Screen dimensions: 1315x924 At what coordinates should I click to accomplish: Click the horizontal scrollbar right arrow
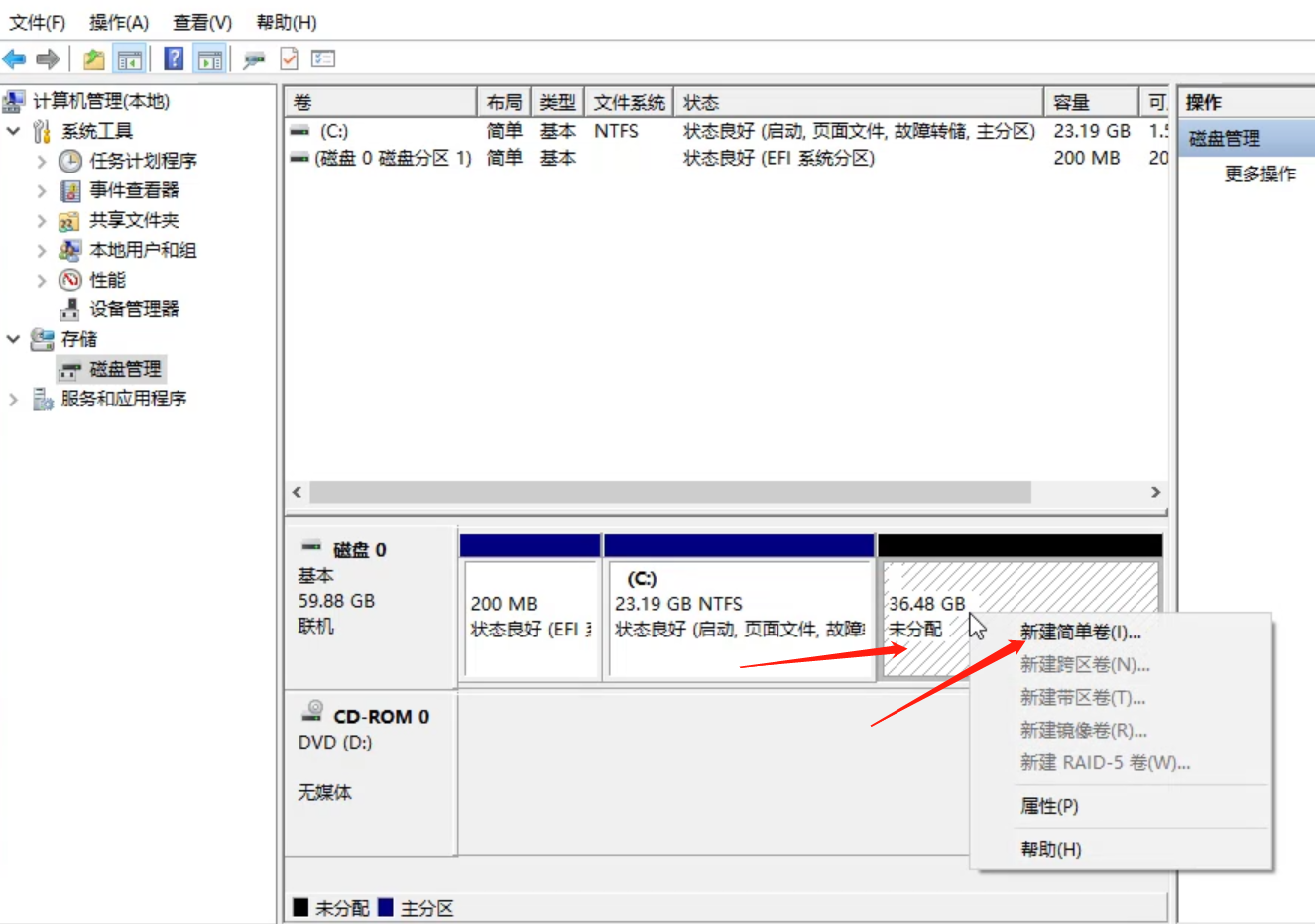1155,492
